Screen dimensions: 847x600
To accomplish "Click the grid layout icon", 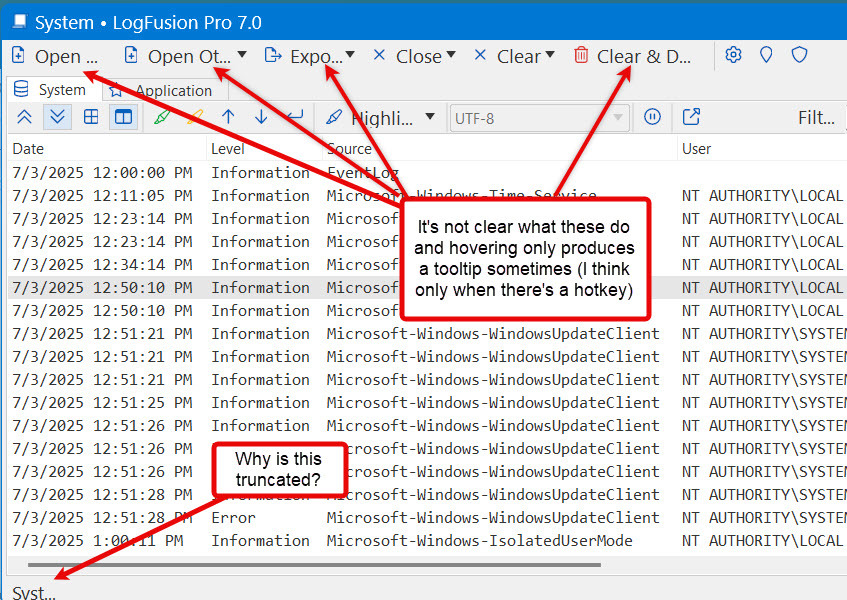I will (x=91, y=117).
